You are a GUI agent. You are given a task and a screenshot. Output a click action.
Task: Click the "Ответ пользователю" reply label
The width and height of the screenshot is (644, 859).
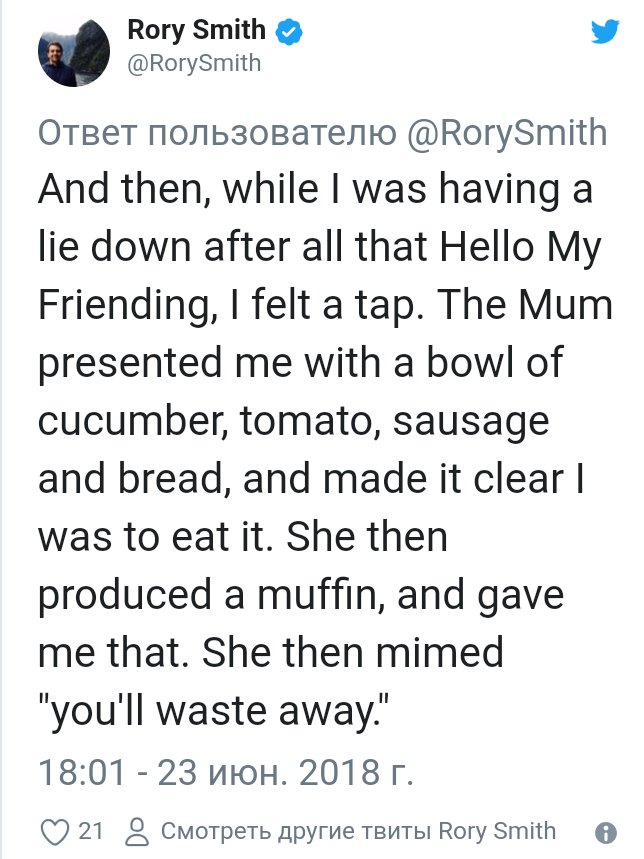(219, 133)
